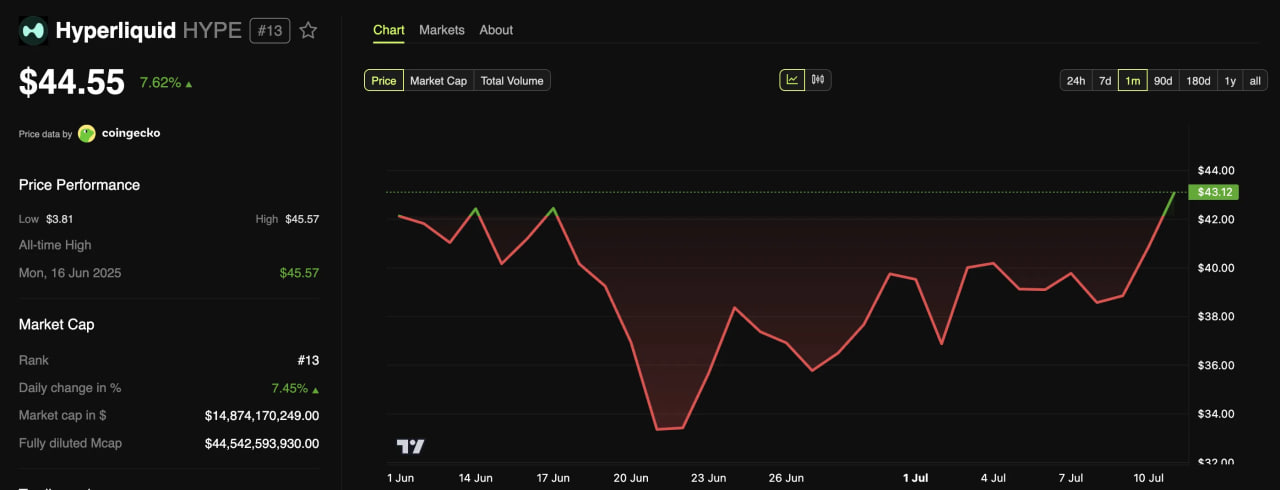Image resolution: width=1280 pixels, height=490 pixels.
Task: Select the Market Cap chart toggle
Action: [438, 81]
